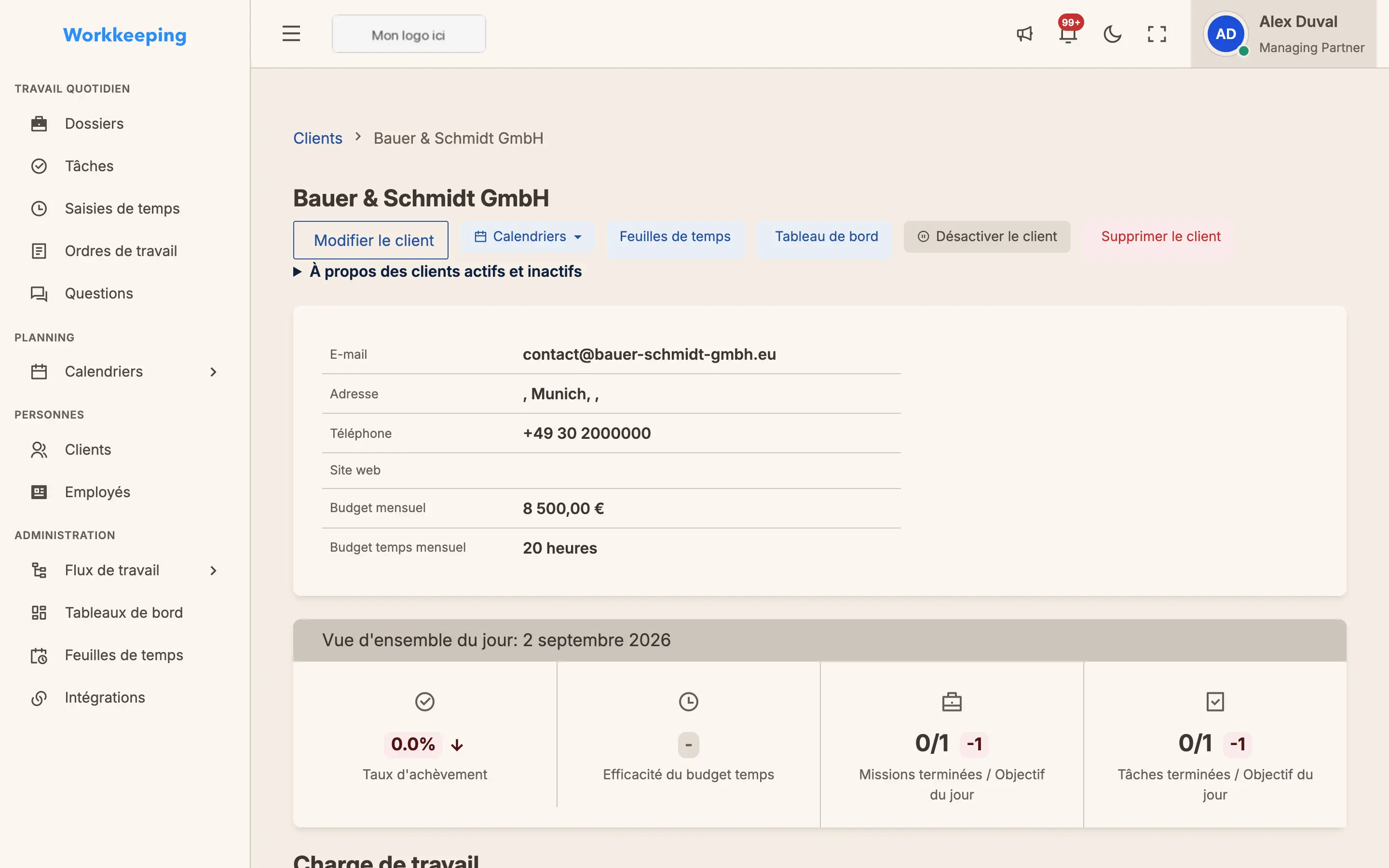Open notifications bell with 99+ badge

(x=1069, y=30)
